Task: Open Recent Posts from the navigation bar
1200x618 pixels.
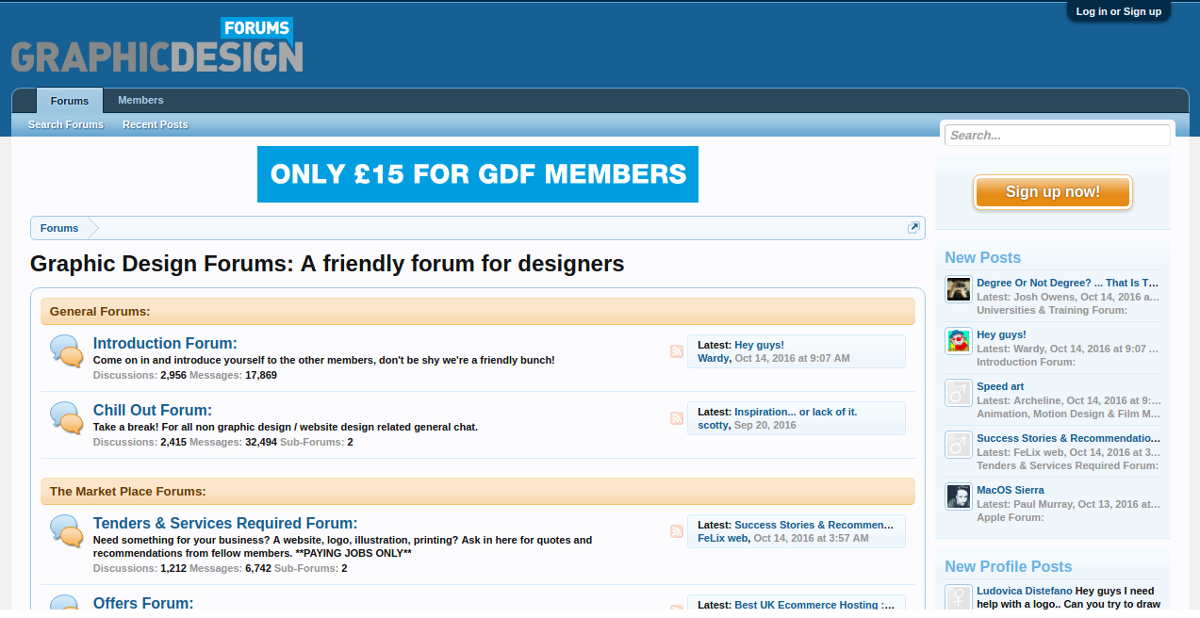Action: (x=155, y=124)
